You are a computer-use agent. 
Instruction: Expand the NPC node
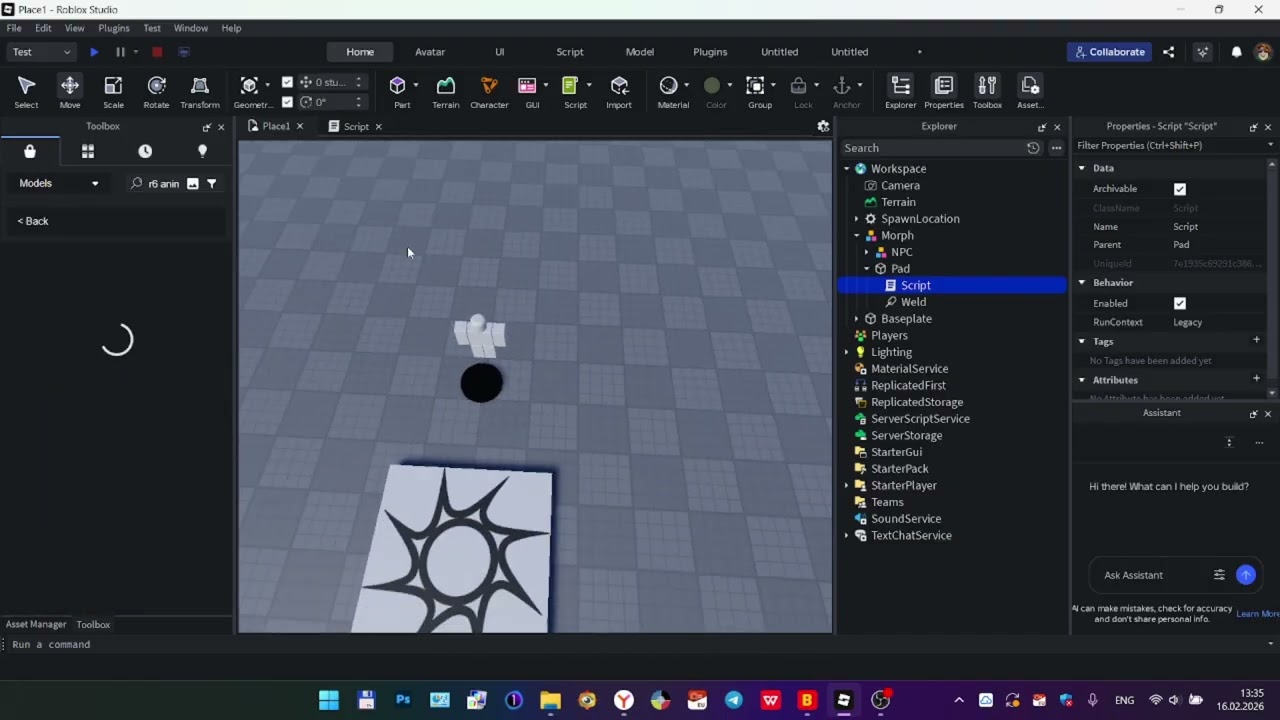click(867, 253)
